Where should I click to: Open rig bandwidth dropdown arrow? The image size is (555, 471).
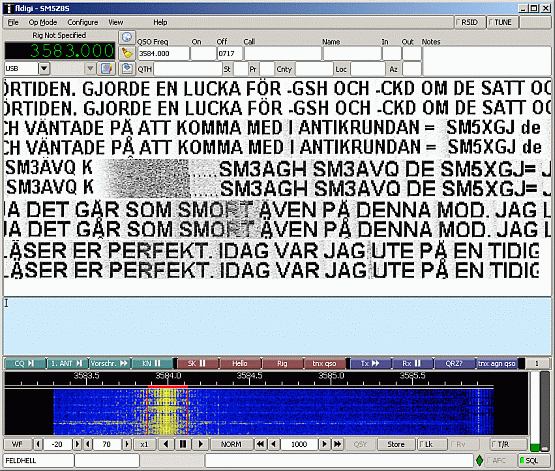coord(90,68)
